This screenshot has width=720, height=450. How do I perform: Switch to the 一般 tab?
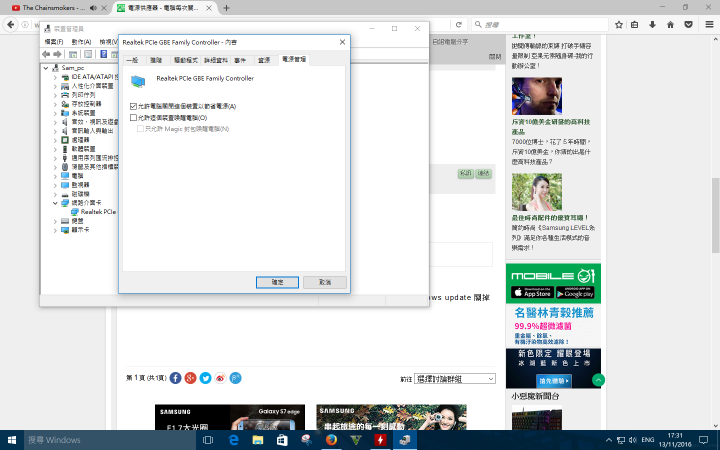(133, 60)
